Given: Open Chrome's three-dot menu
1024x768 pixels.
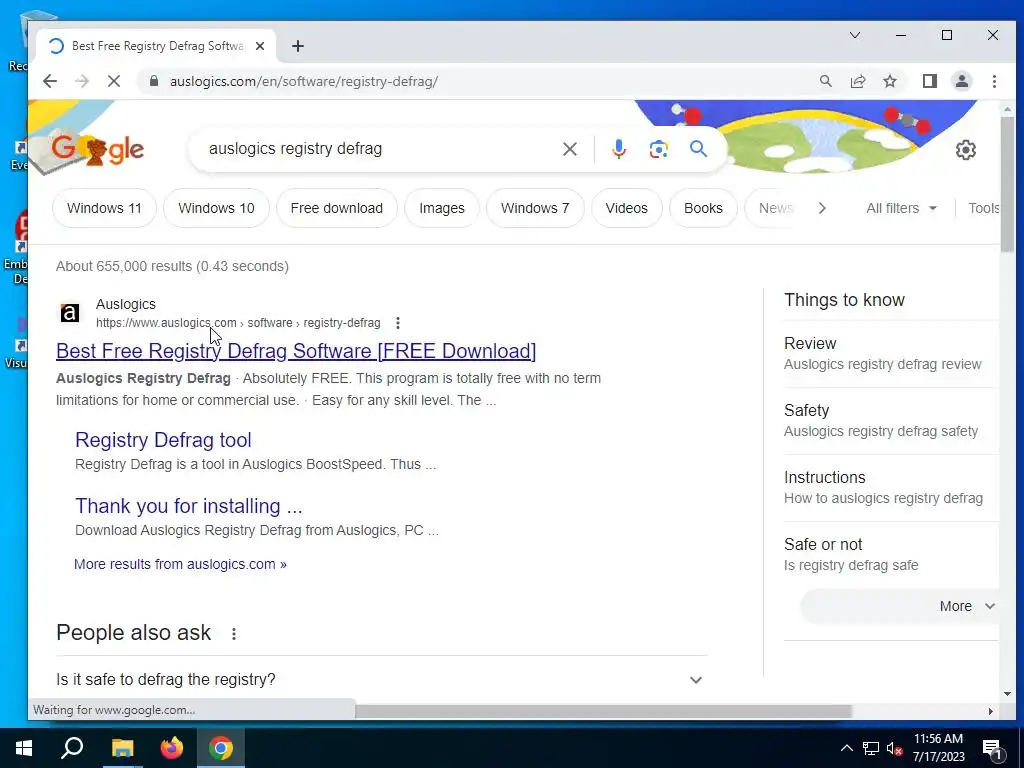Looking at the screenshot, I should pos(994,81).
